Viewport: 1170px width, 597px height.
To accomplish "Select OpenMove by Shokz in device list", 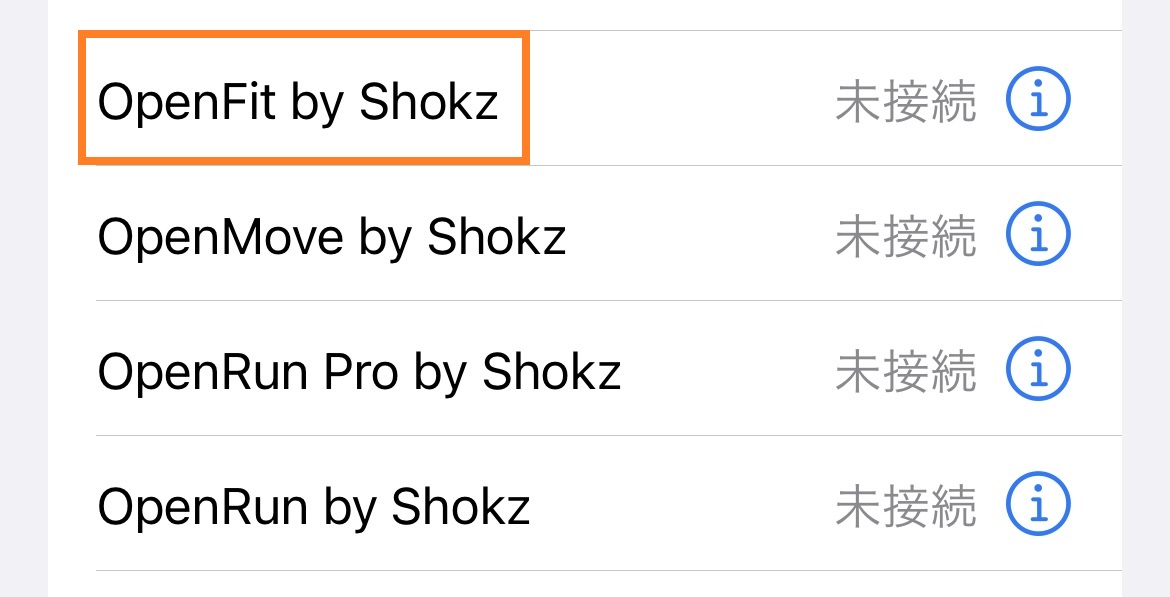I will (332, 237).
